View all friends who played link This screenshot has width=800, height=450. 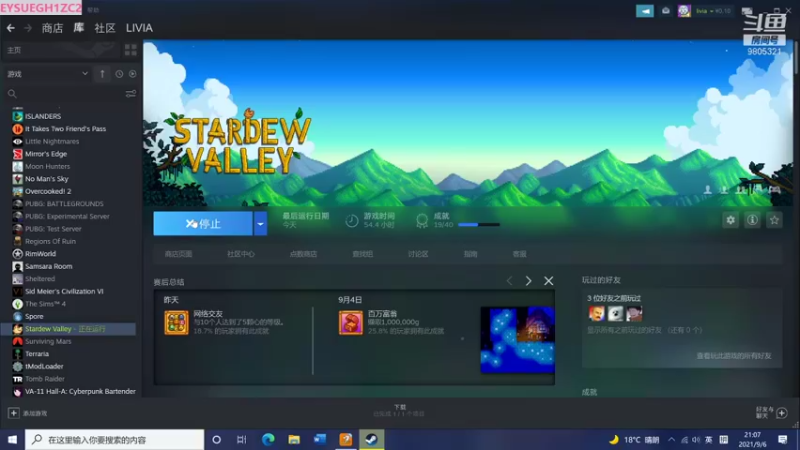point(734,356)
